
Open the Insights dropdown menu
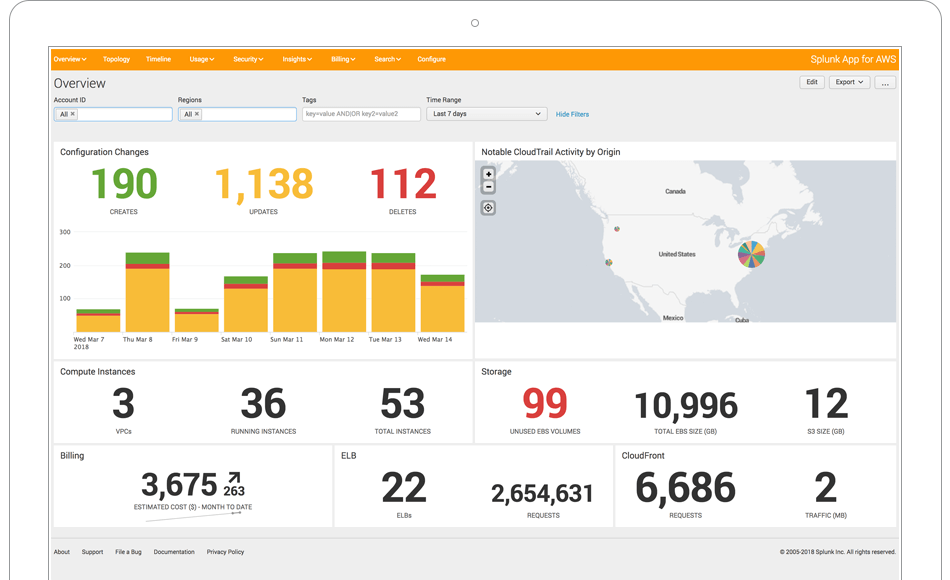click(x=297, y=59)
